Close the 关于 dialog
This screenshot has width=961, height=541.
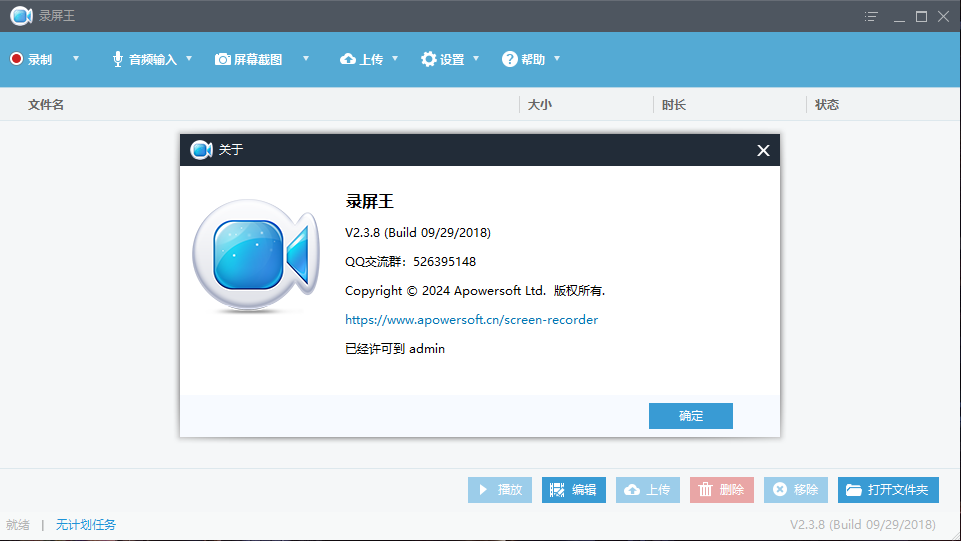763,151
